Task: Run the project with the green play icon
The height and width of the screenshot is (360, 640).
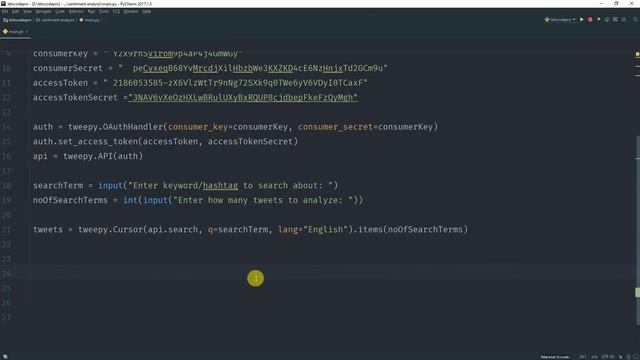Action: pos(582,20)
